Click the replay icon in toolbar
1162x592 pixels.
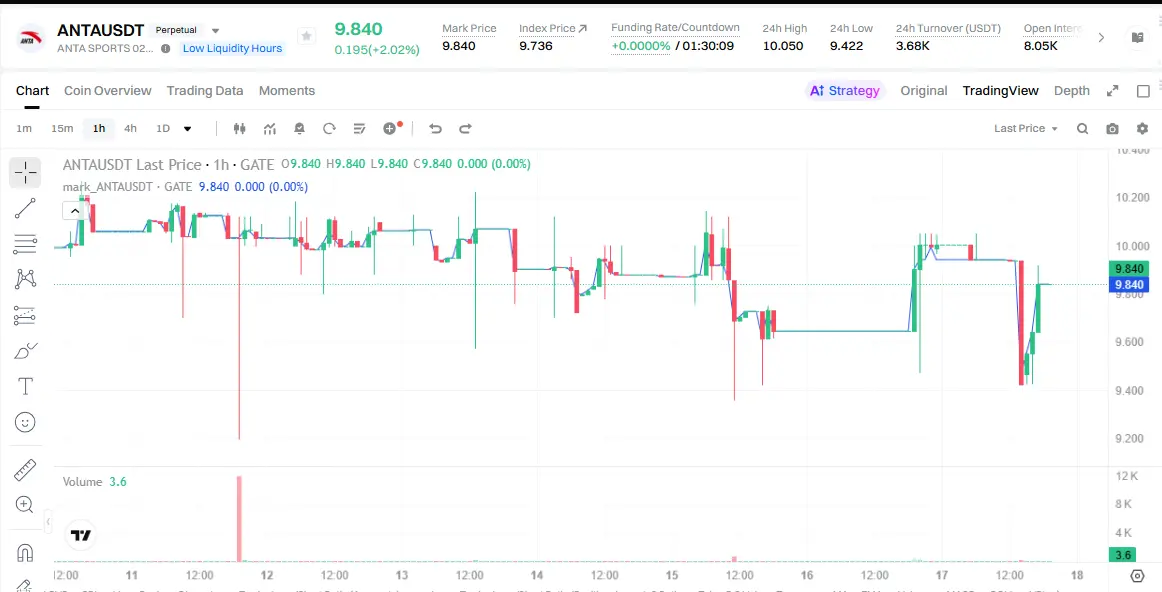[330, 128]
